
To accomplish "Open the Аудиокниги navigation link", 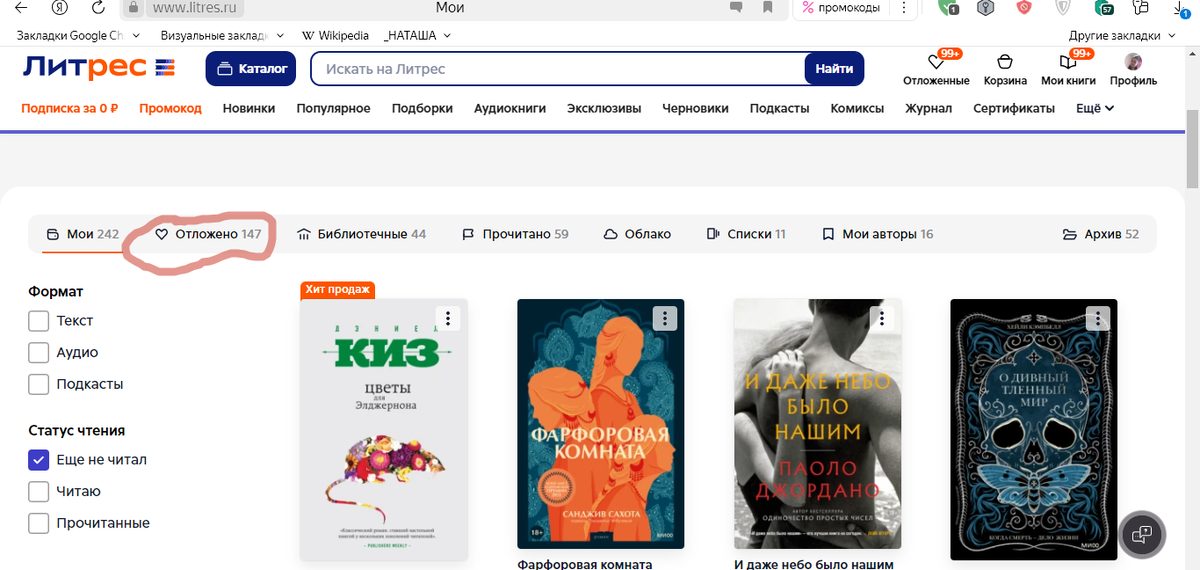I will pyautogui.click(x=510, y=108).
